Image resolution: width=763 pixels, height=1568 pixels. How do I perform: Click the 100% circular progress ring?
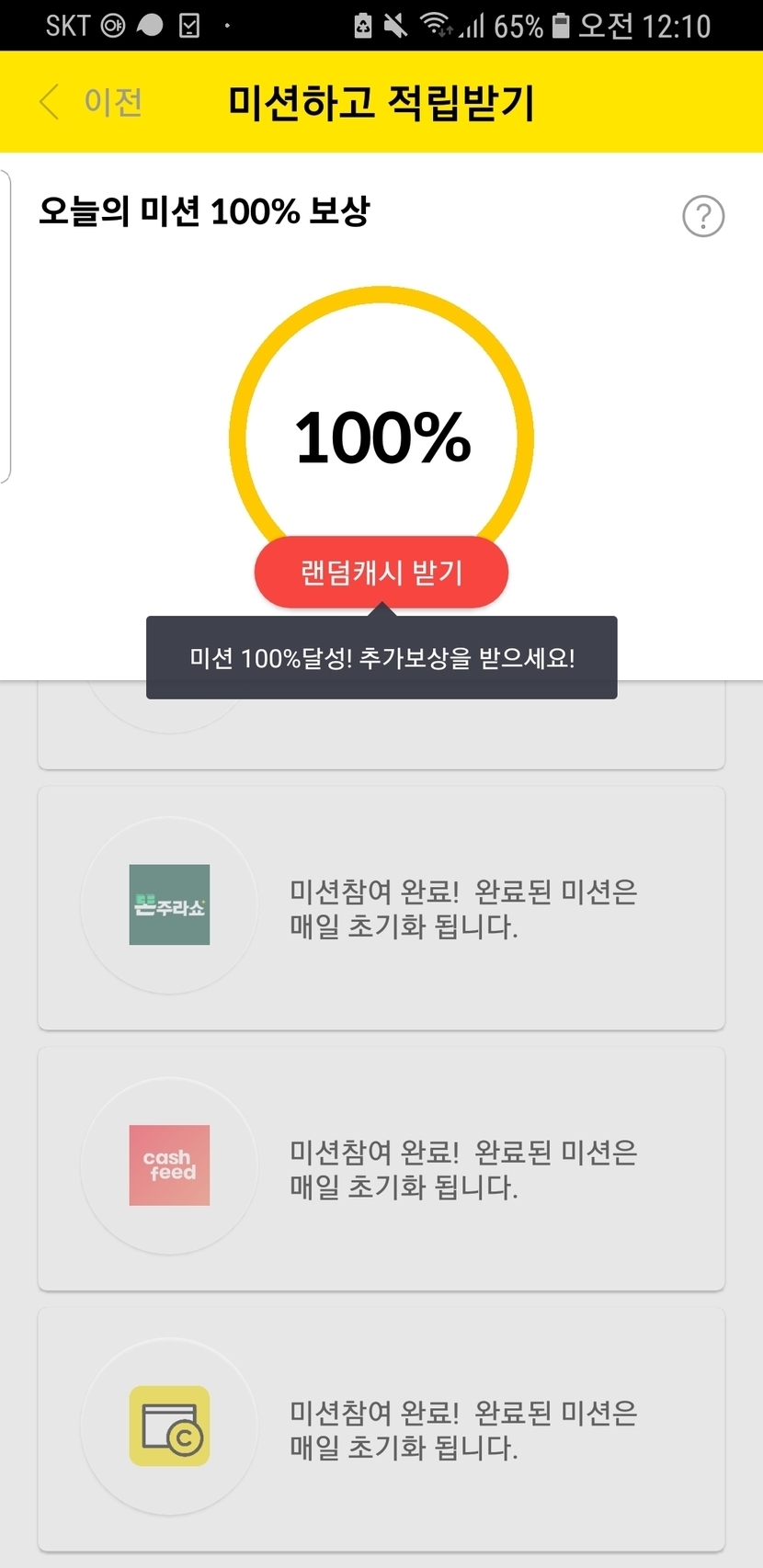(381, 435)
